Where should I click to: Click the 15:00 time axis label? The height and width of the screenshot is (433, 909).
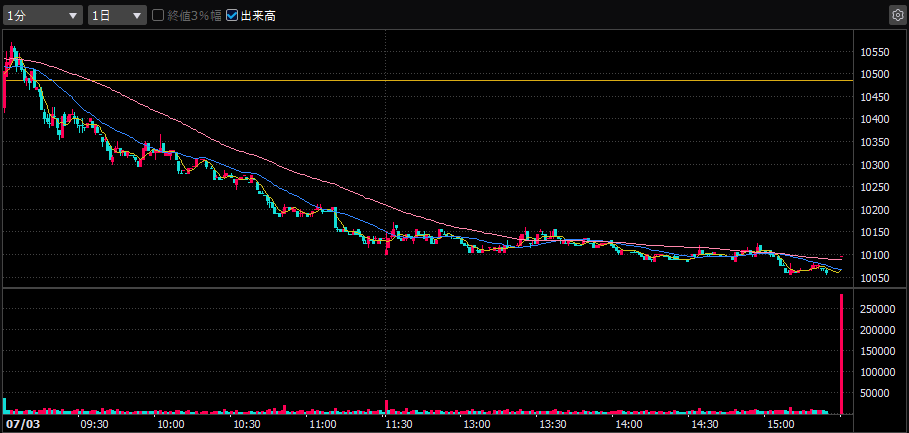(780, 424)
